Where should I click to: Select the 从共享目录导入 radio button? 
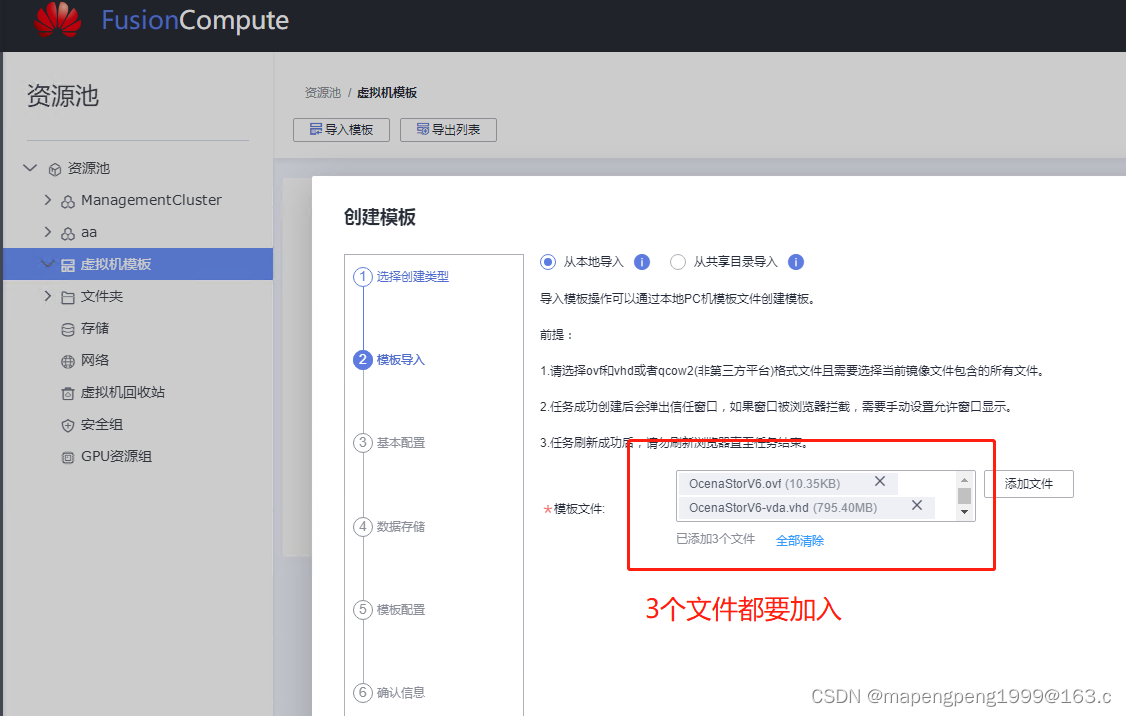[x=678, y=262]
